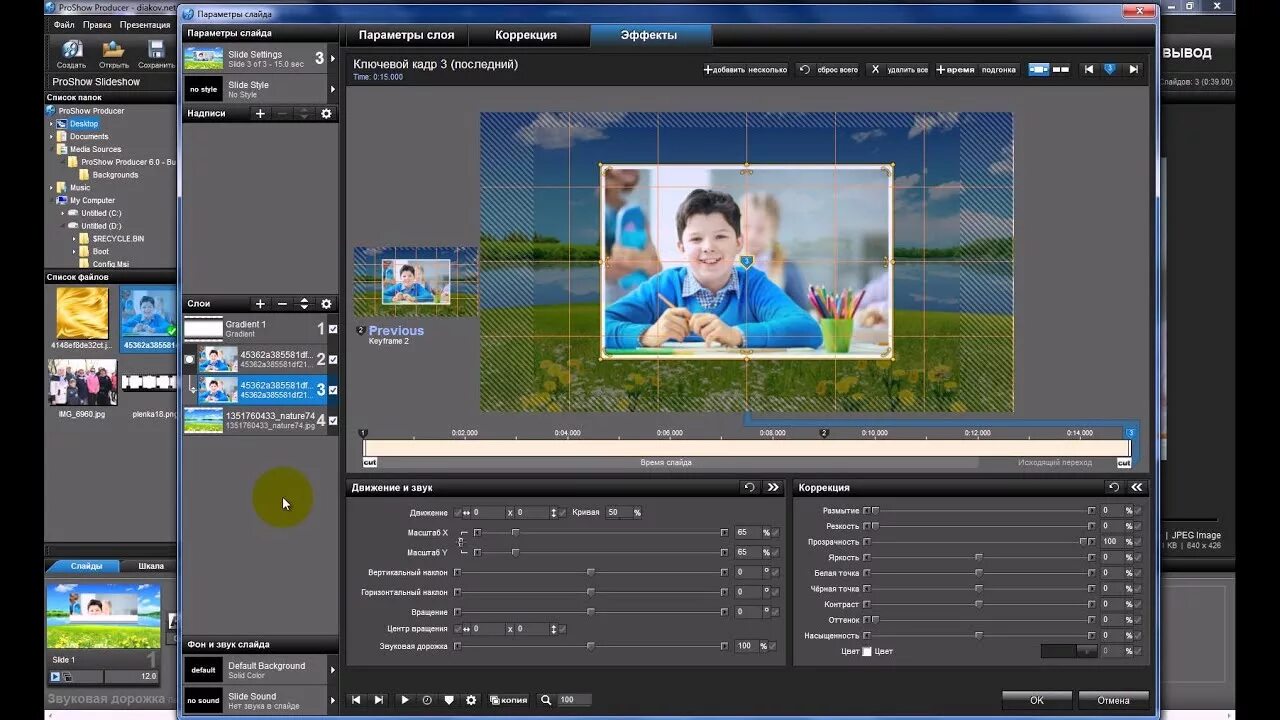Screen dimensions: 1280x720
Task: Open the Параметры слоя tab
Action: [407, 35]
